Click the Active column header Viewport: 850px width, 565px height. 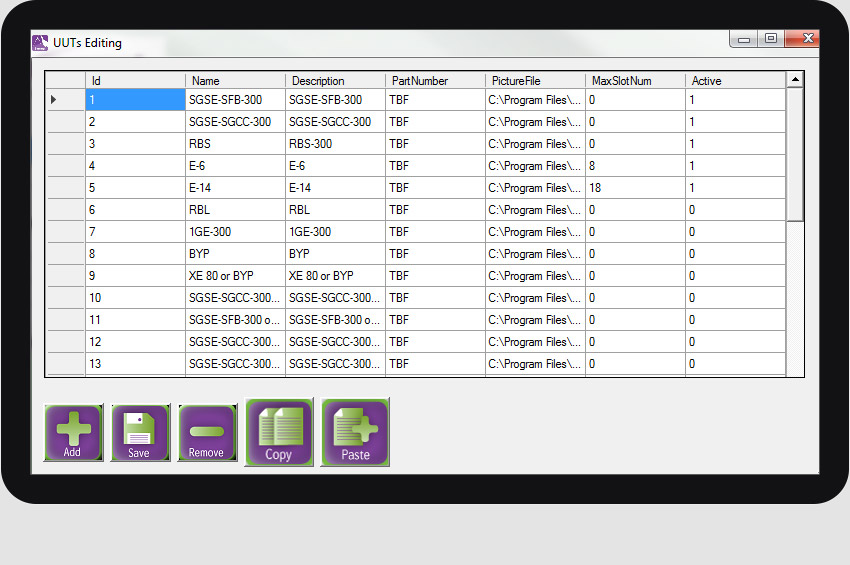click(x=735, y=81)
